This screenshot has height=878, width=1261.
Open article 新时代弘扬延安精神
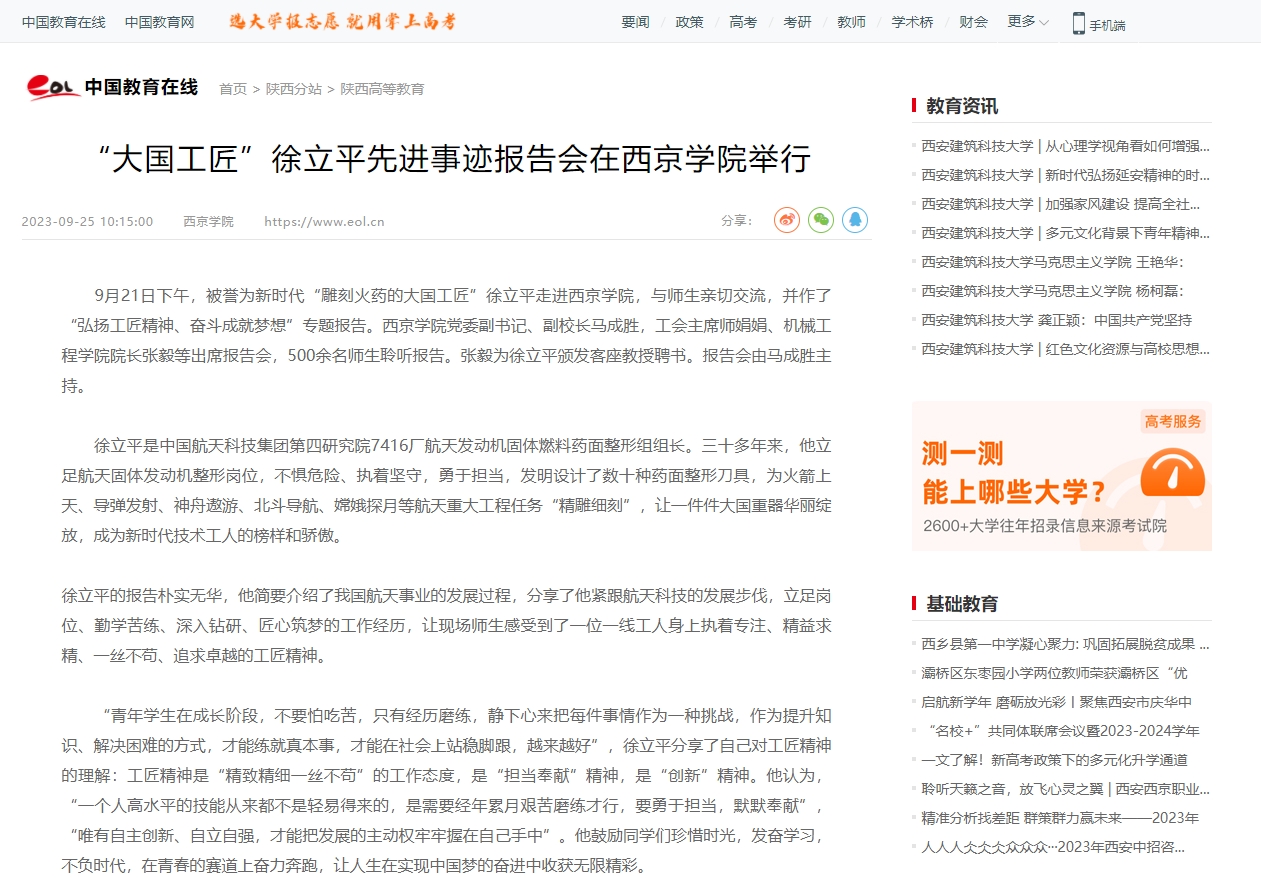click(1066, 175)
